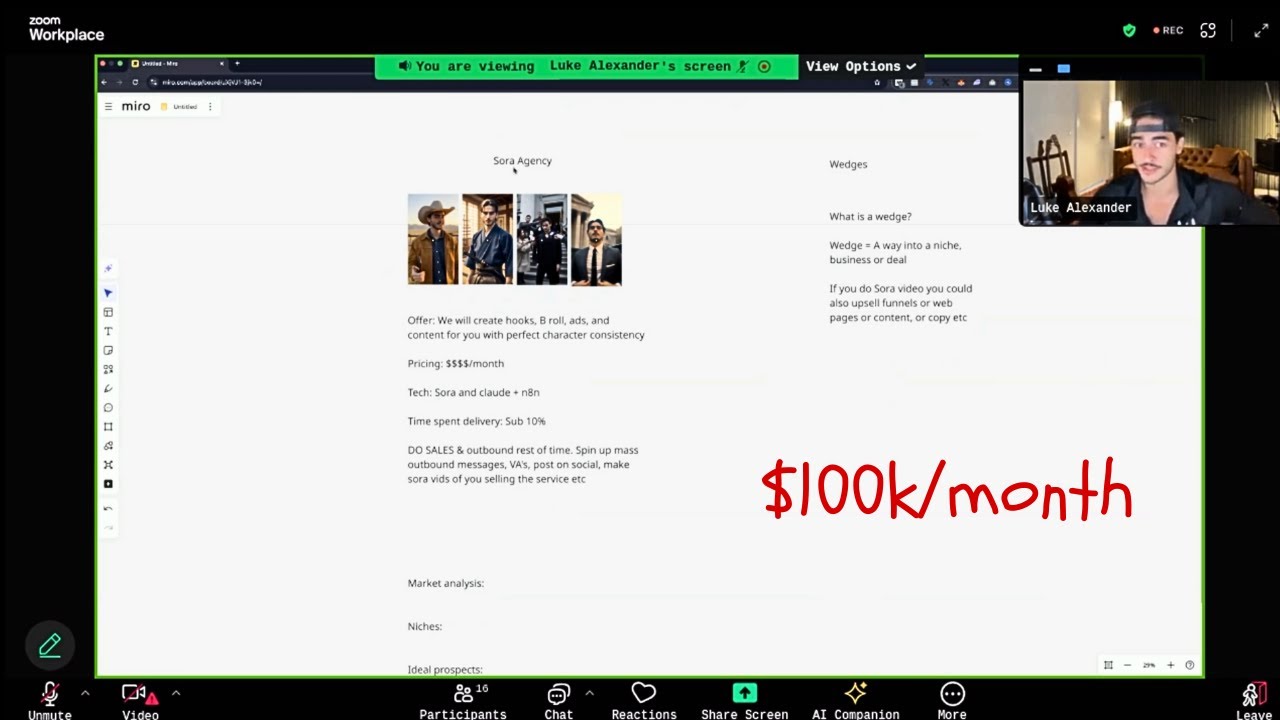This screenshot has height=720, width=1280.
Task: Click the man in suit and sunglasses image
Action: (x=596, y=240)
